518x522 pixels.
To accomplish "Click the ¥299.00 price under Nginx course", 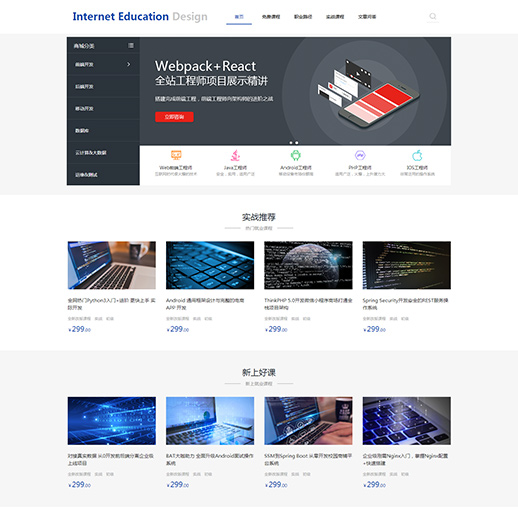I will pos(374,485).
